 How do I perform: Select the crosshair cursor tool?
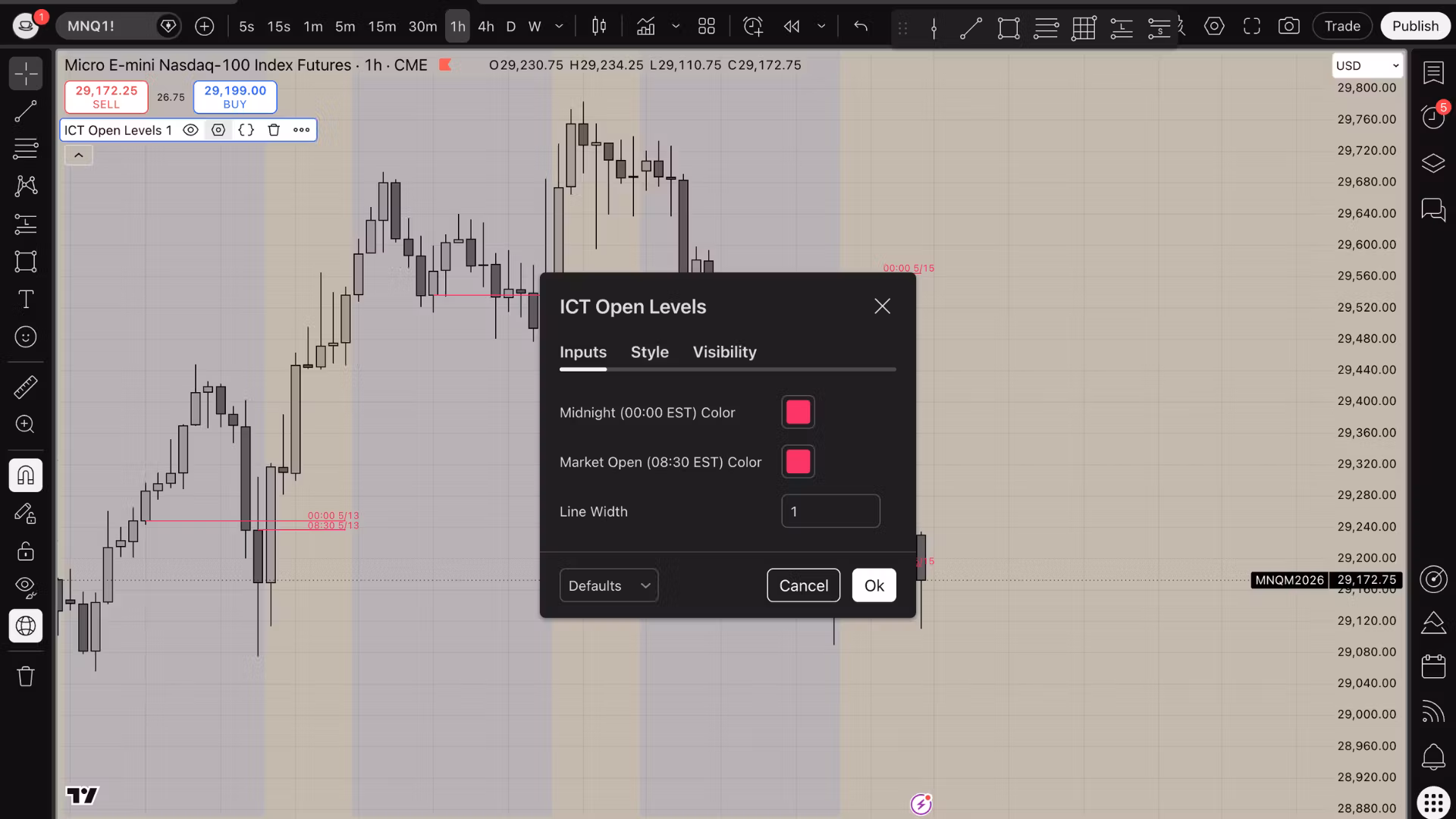coord(26,74)
